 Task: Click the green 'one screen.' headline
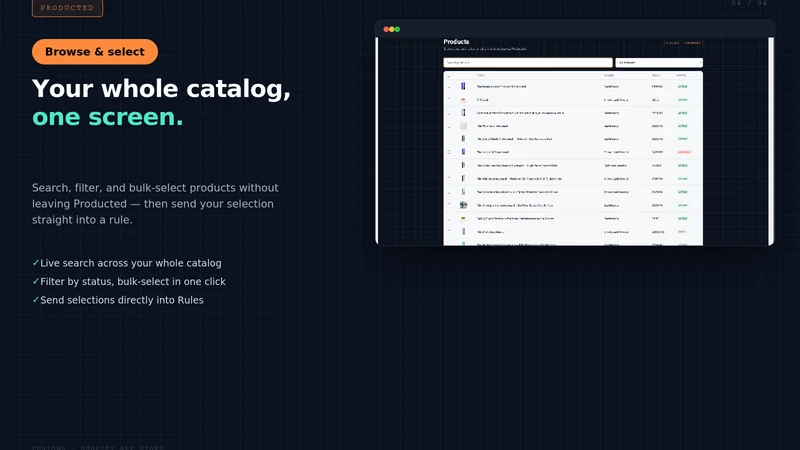tap(108, 117)
